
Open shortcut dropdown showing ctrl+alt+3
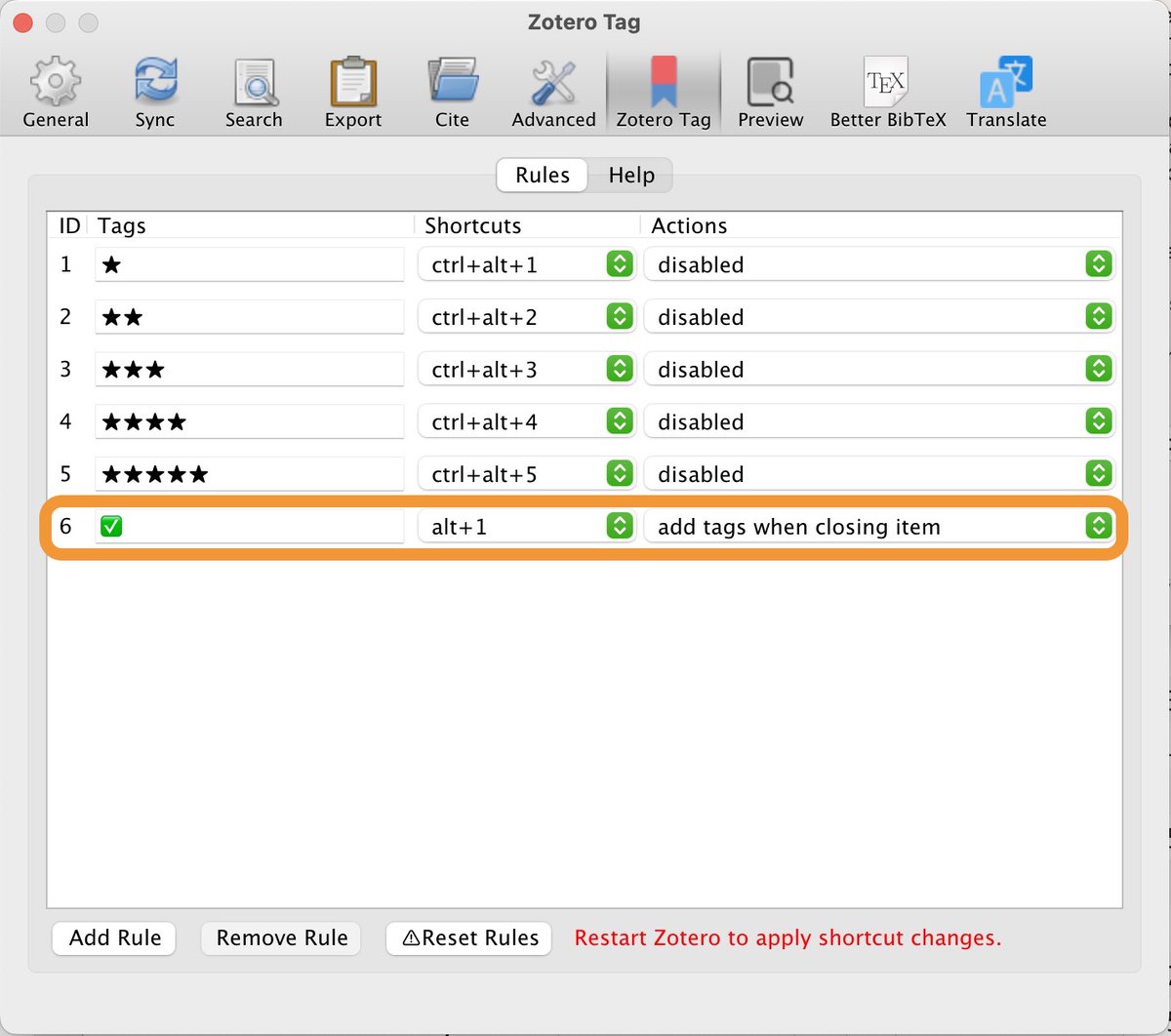(526, 370)
